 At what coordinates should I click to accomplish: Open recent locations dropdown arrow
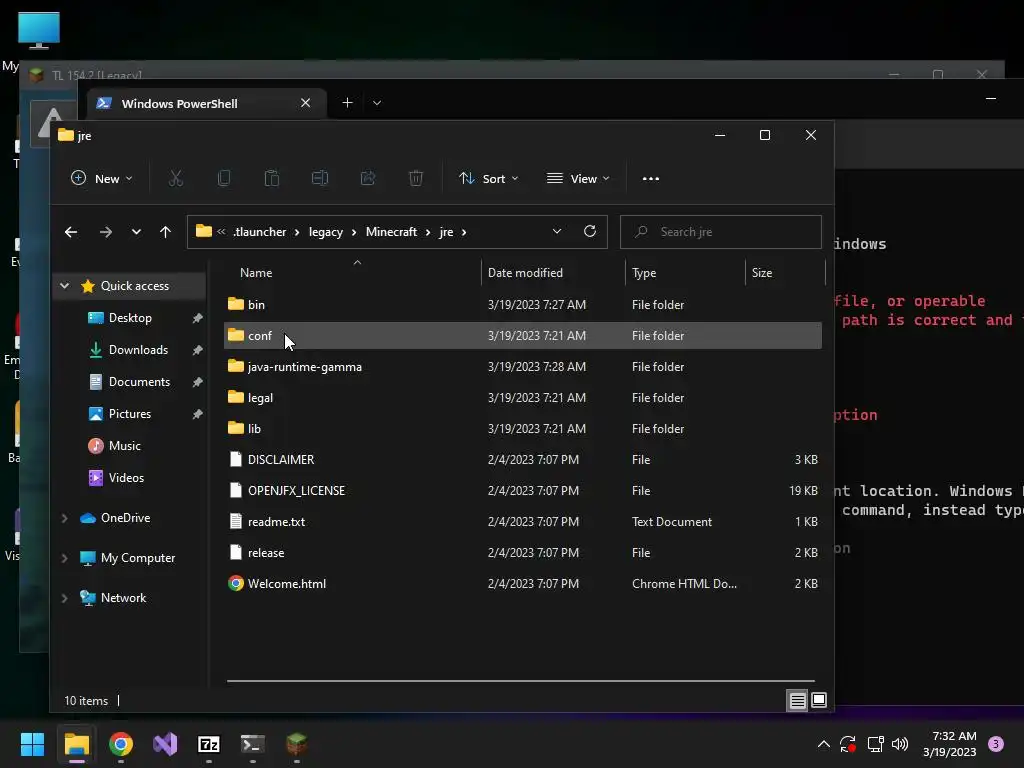[136, 232]
